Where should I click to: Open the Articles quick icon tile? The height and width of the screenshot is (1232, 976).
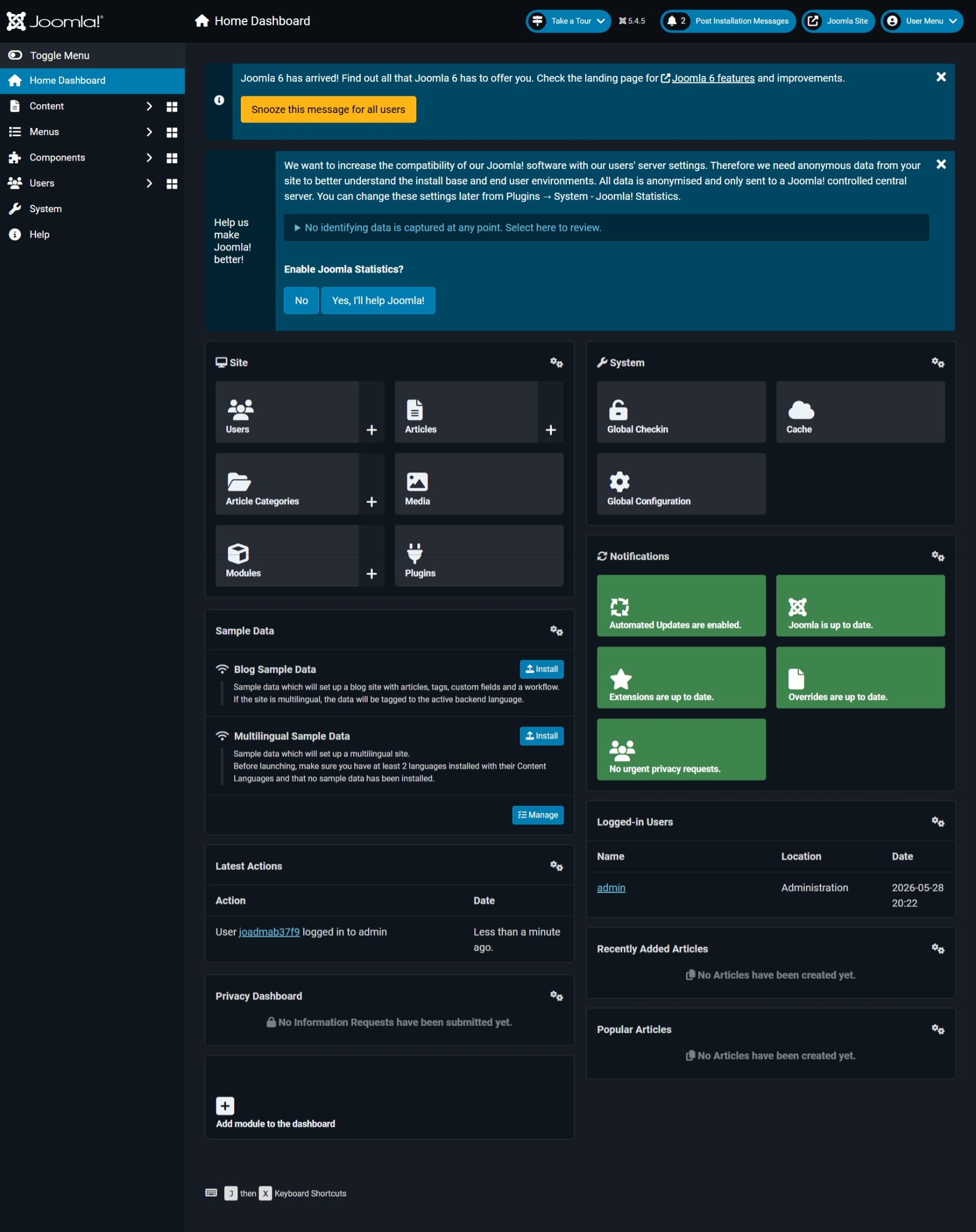466,412
